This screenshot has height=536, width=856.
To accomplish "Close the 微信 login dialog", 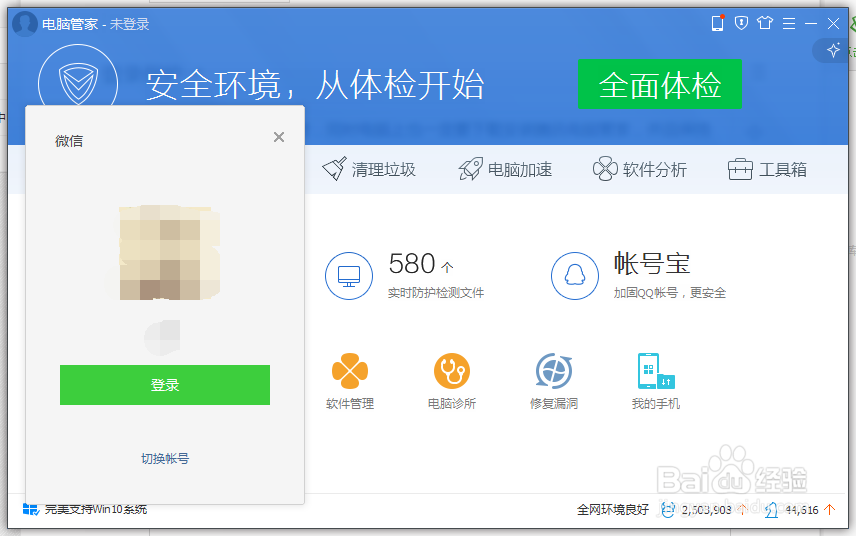I will click(279, 137).
